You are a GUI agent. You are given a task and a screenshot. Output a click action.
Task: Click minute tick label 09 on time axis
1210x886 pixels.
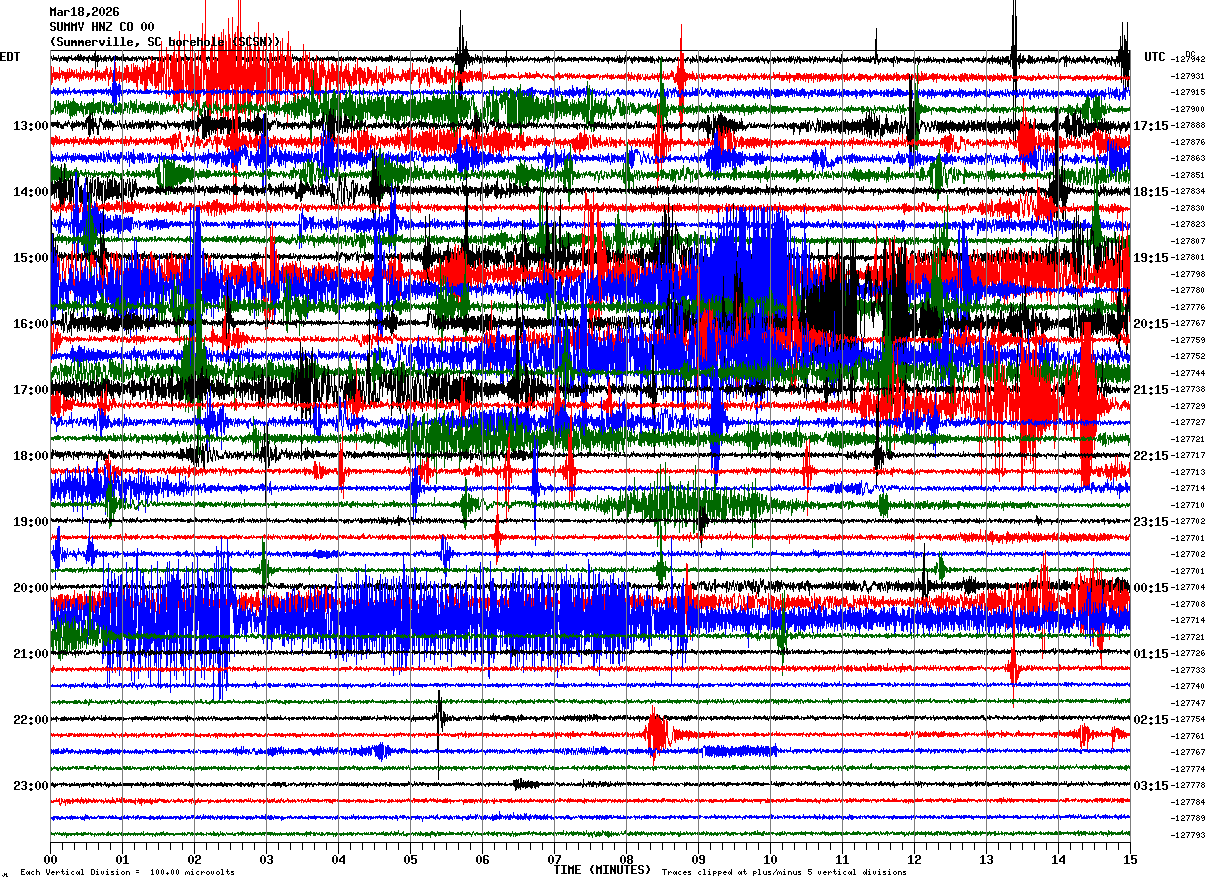point(699,860)
